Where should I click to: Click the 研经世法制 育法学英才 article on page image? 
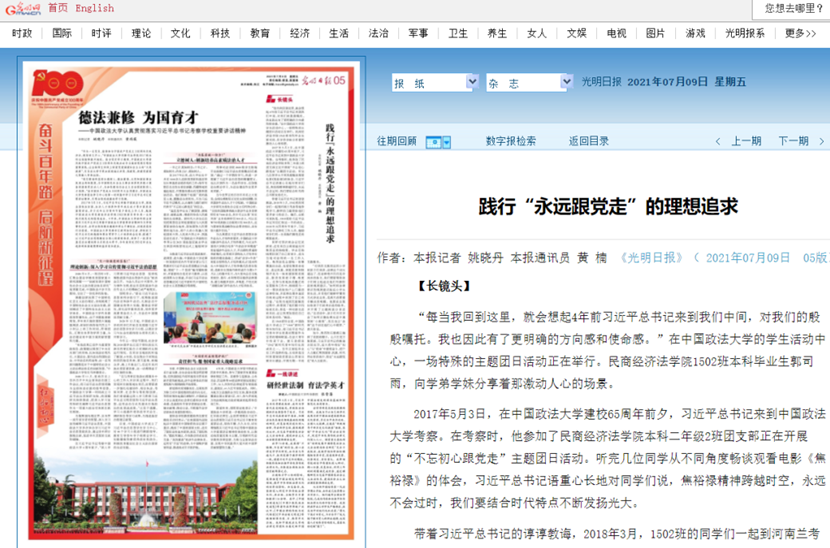[x=305, y=385]
